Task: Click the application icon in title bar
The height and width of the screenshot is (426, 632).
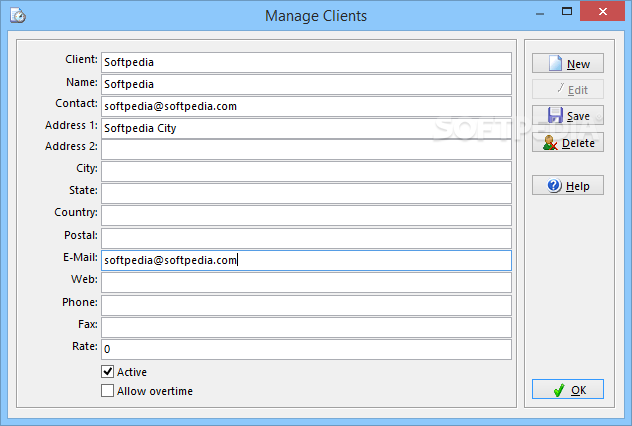Action: (x=18, y=16)
